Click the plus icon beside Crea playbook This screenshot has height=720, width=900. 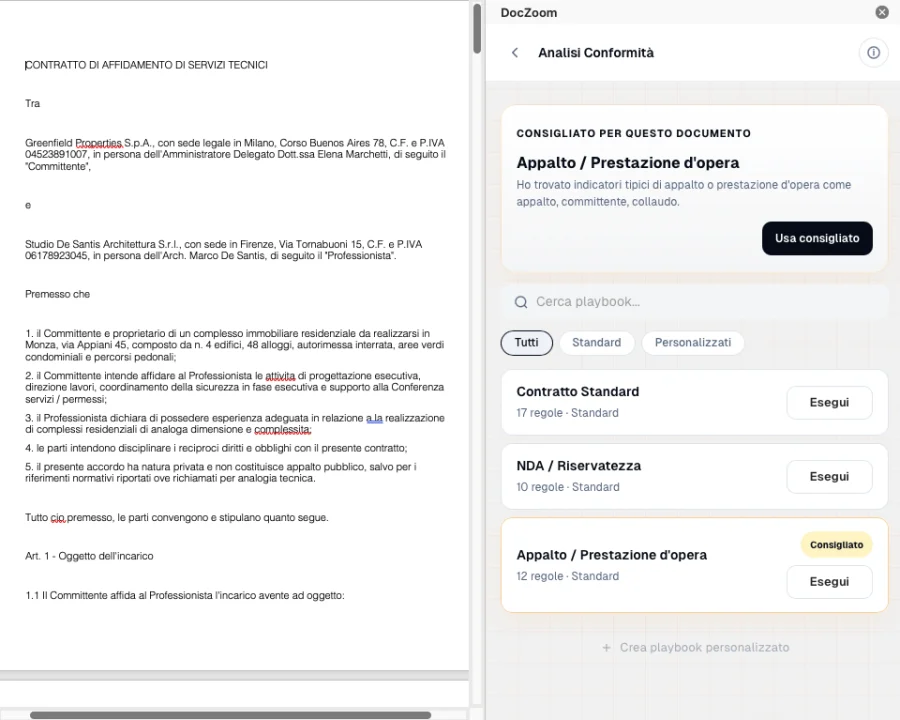tap(606, 648)
